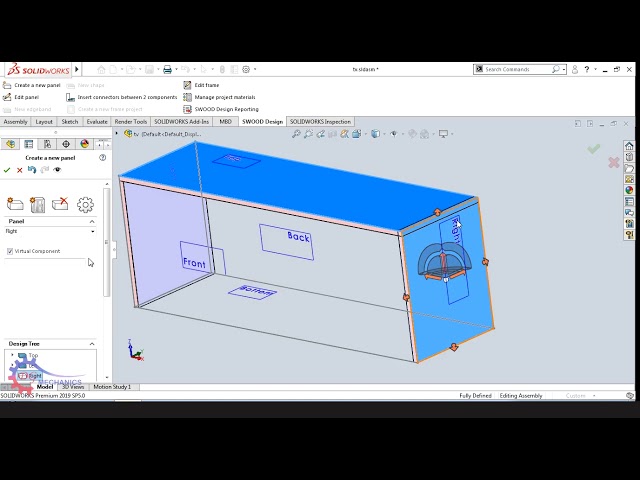Expand tv assembly flyout tree arrow
Screen dimensions: 640x480
(117, 133)
